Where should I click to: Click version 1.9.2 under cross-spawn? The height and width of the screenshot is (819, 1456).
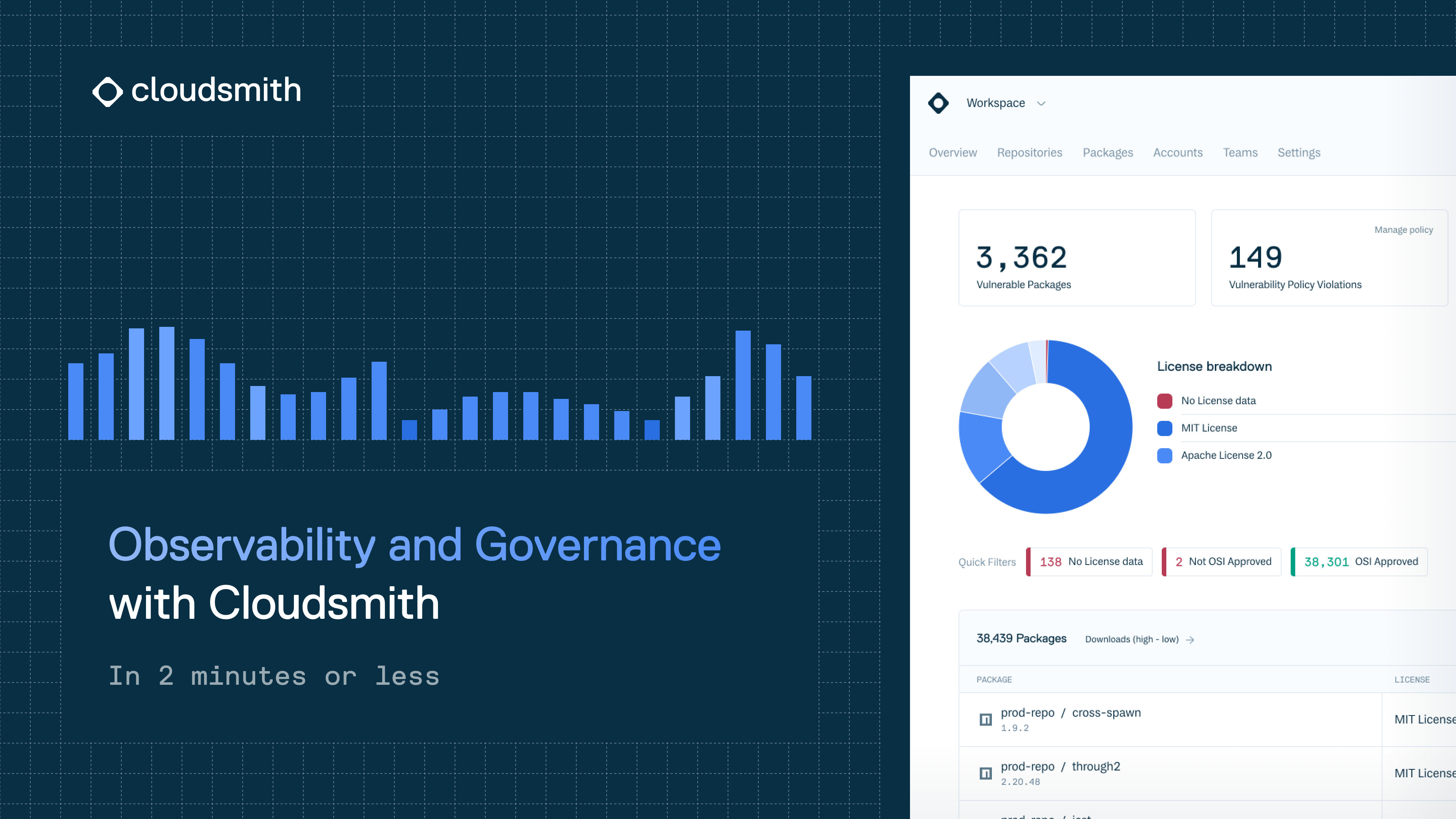[x=1015, y=728]
